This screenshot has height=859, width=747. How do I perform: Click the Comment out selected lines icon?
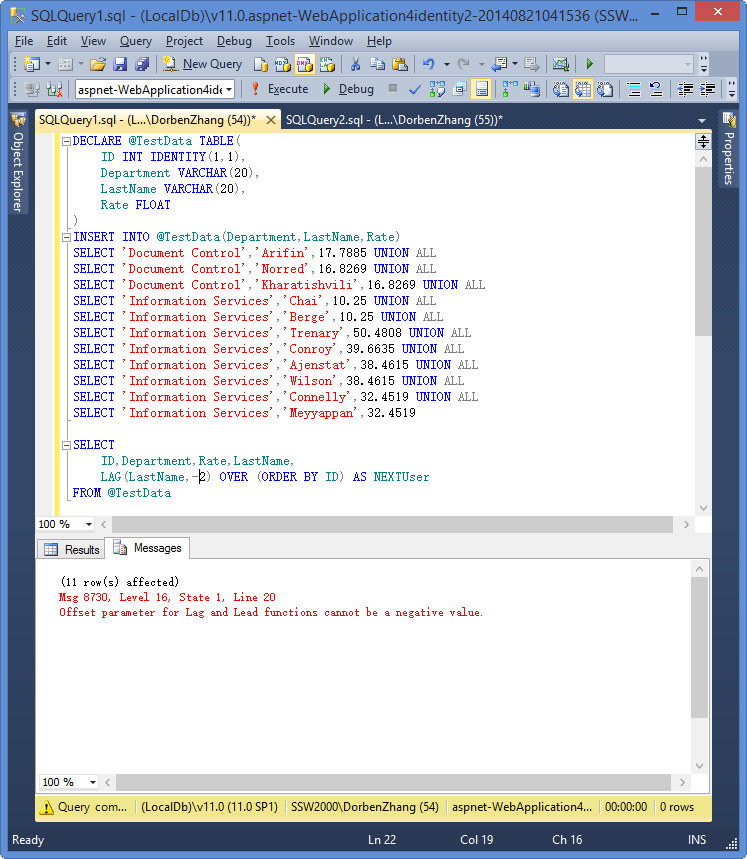pos(634,89)
